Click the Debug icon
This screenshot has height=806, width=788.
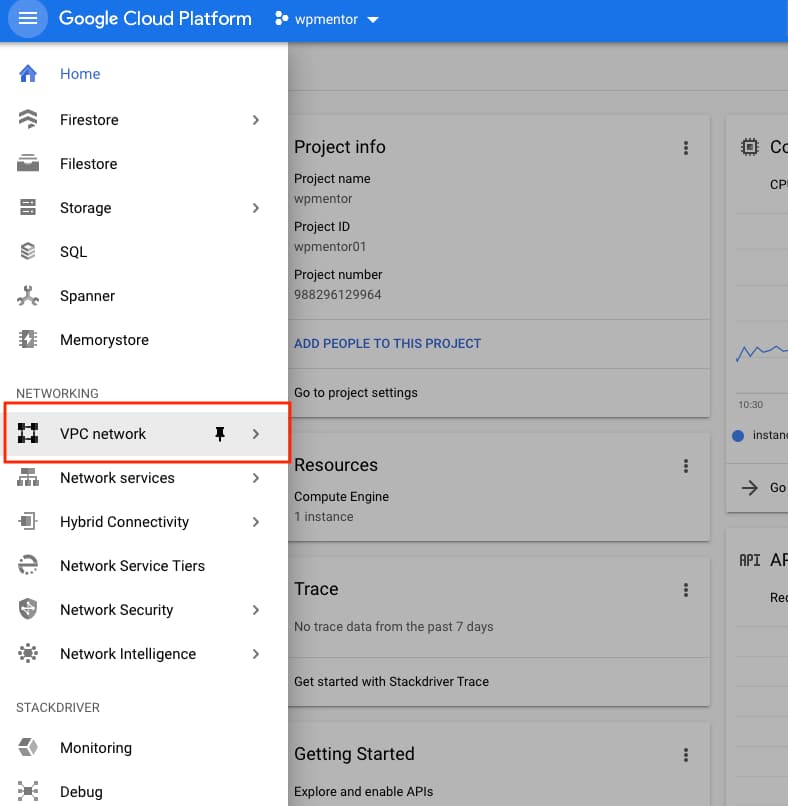[28, 791]
